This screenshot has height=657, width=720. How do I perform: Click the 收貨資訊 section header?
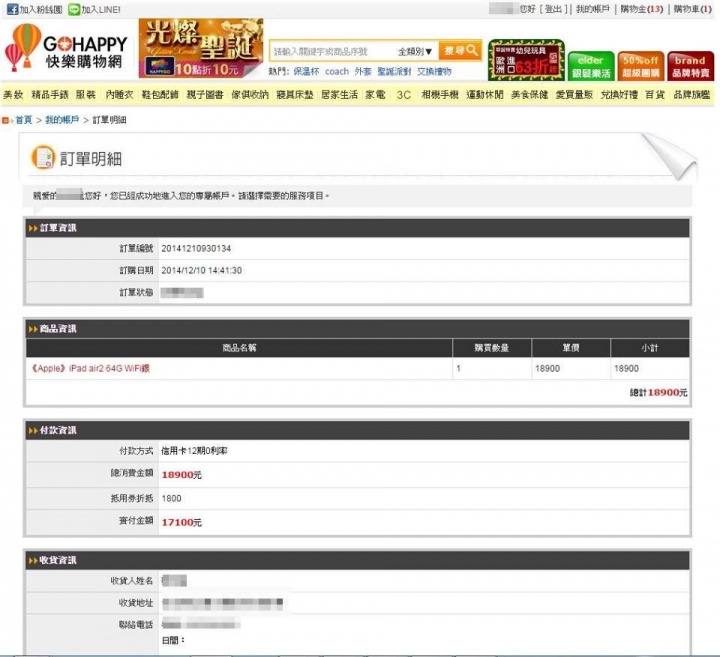[357, 561]
